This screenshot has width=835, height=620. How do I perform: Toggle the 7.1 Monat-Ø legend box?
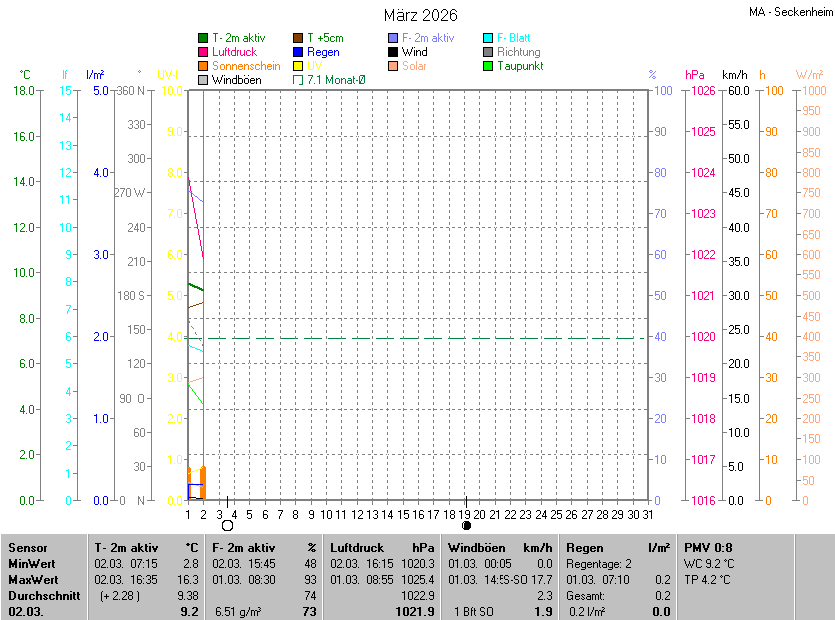(x=298, y=80)
